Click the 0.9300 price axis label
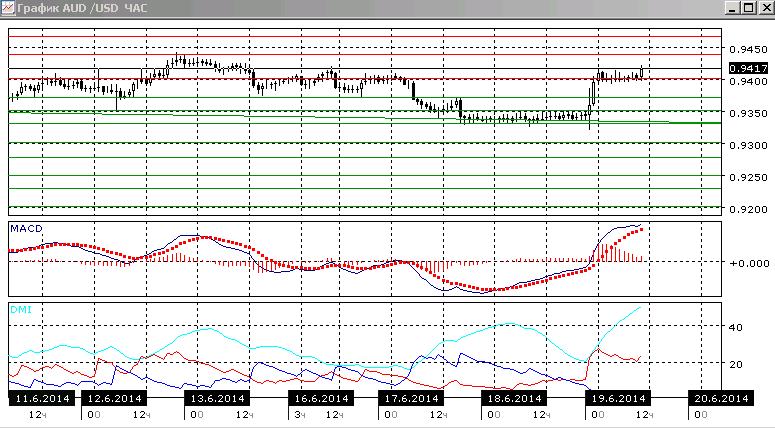This screenshot has height=429, width=775. pyautogui.click(x=749, y=145)
